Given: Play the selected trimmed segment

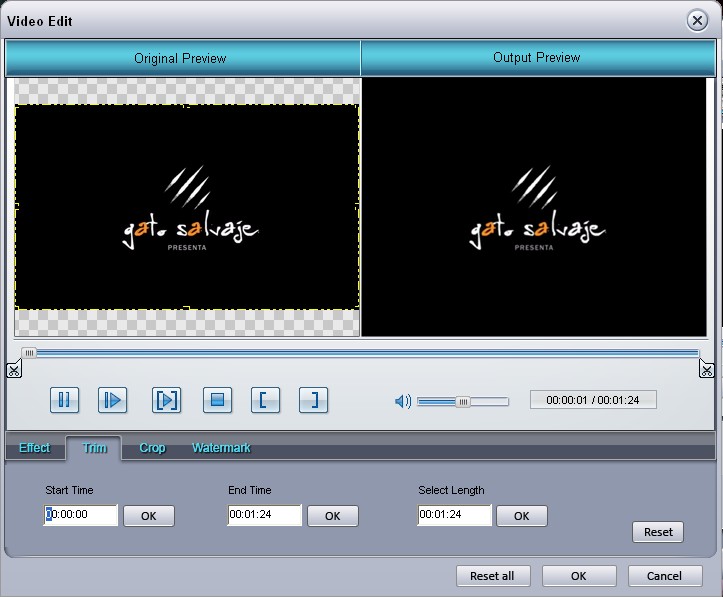Looking at the screenshot, I should pyautogui.click(x=166, y=400).
